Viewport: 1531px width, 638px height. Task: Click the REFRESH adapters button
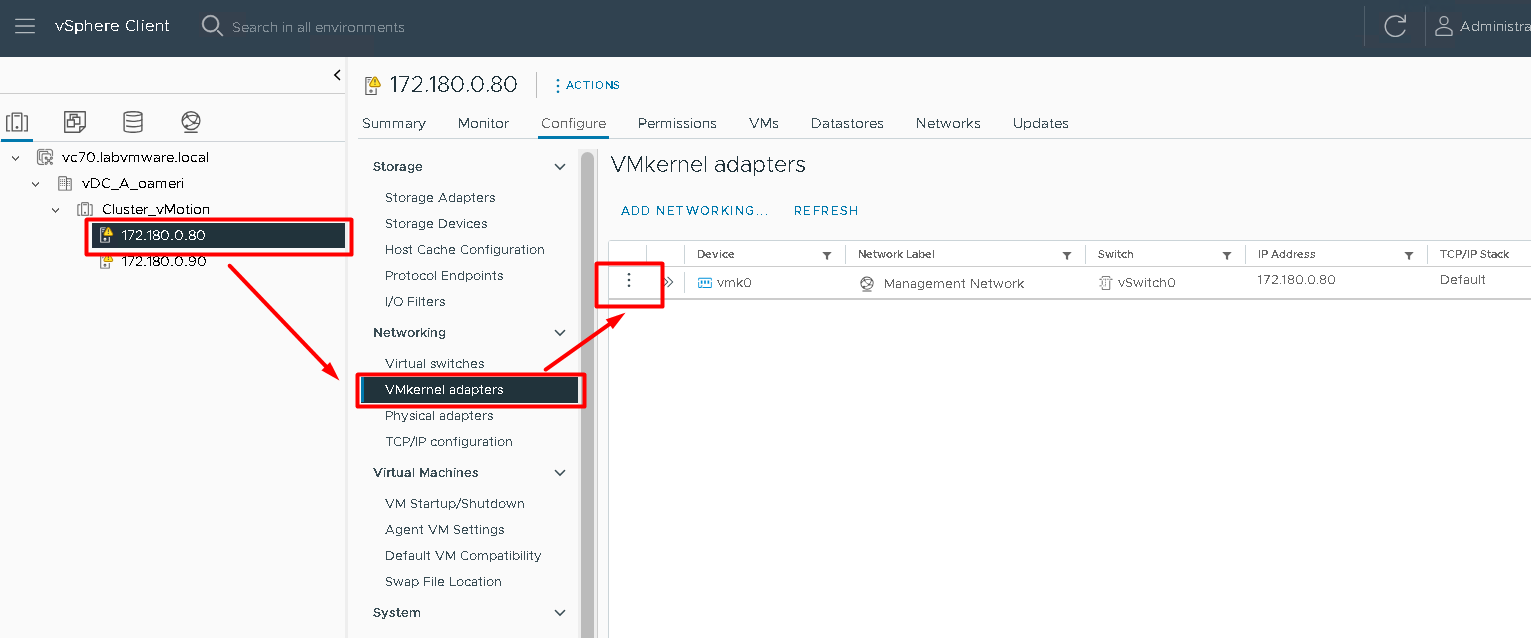tap(826, 211)
